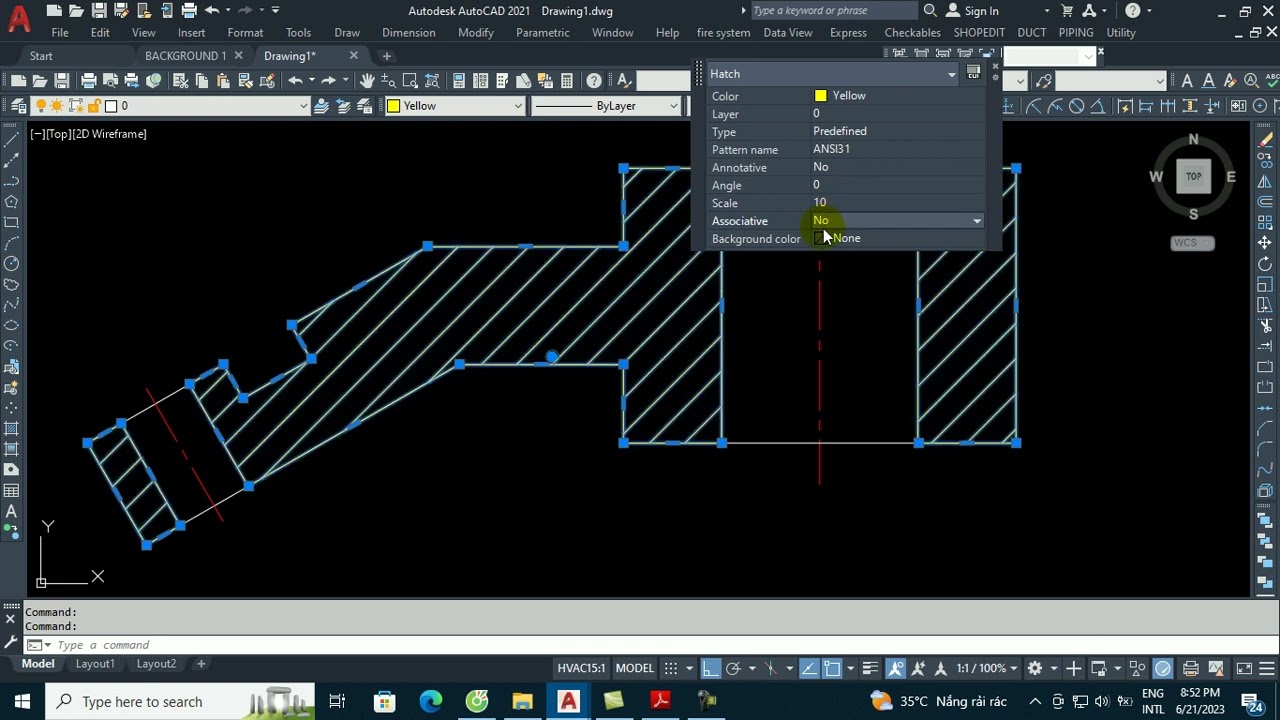Click the yellow Color swatch in Hatch properties

pyautogui.click(x=820, y=96)
